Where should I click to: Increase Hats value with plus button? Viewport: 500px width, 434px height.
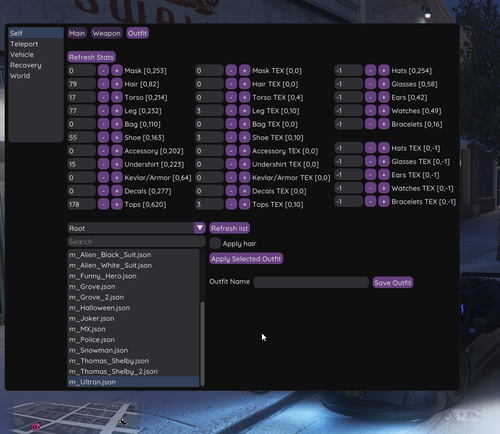click(x=384, y=71)
